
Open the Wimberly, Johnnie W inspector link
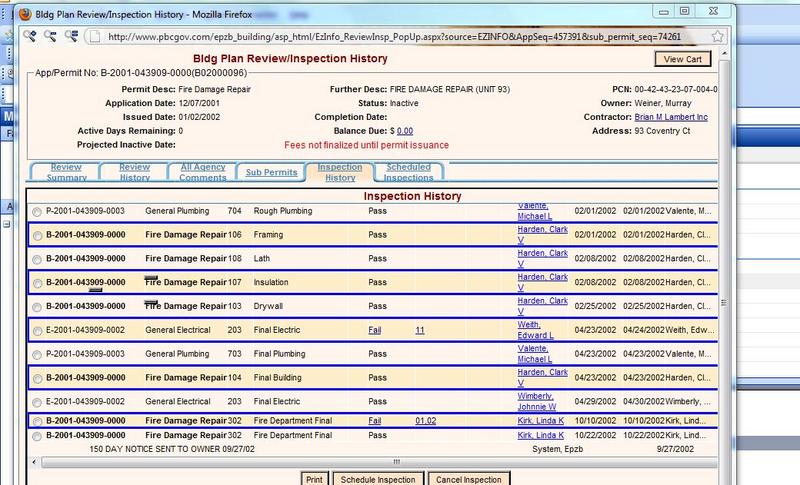pyautogui.click(x=537, y=401)
